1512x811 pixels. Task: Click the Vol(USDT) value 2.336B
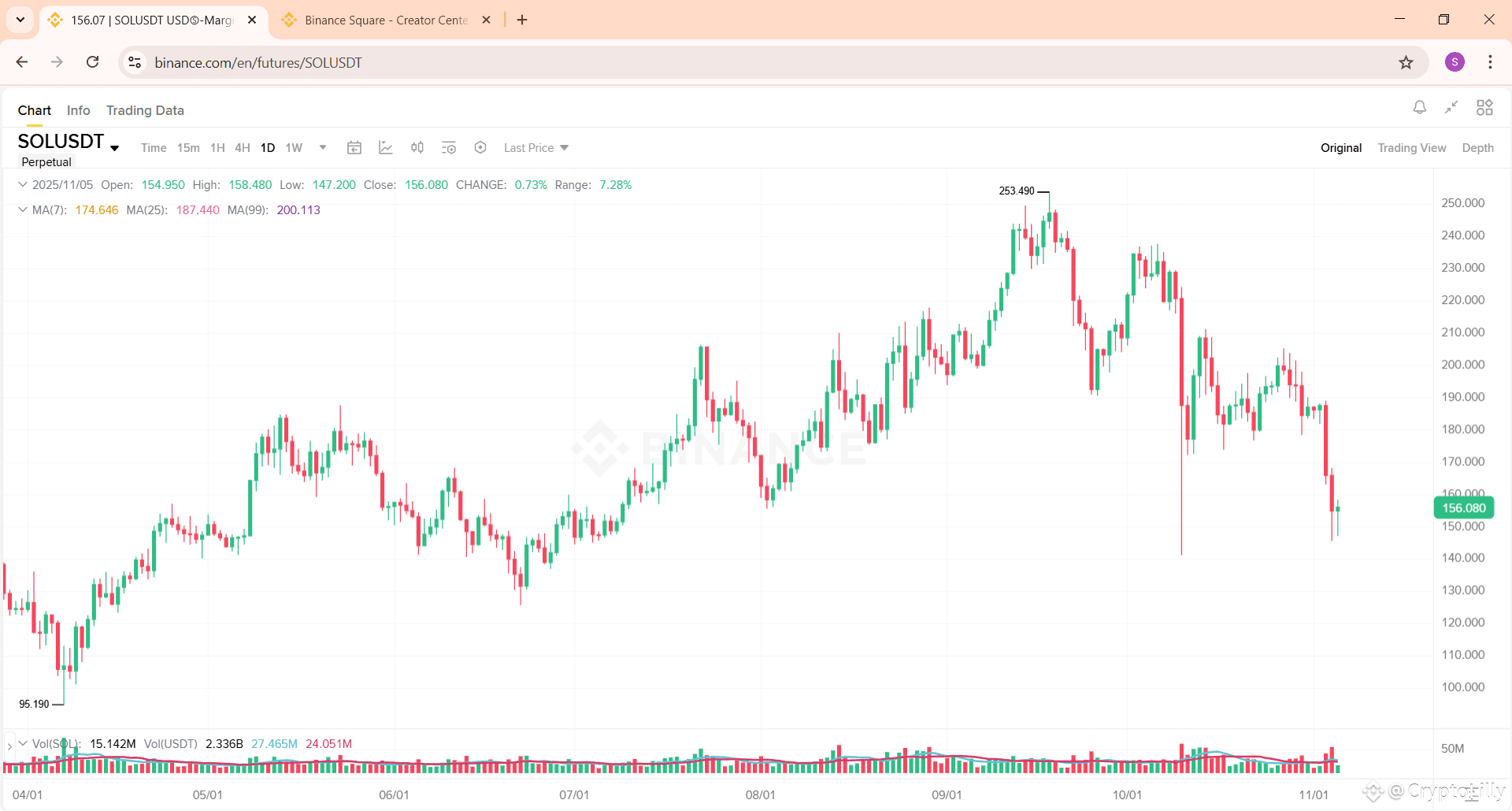click(224, 743)
